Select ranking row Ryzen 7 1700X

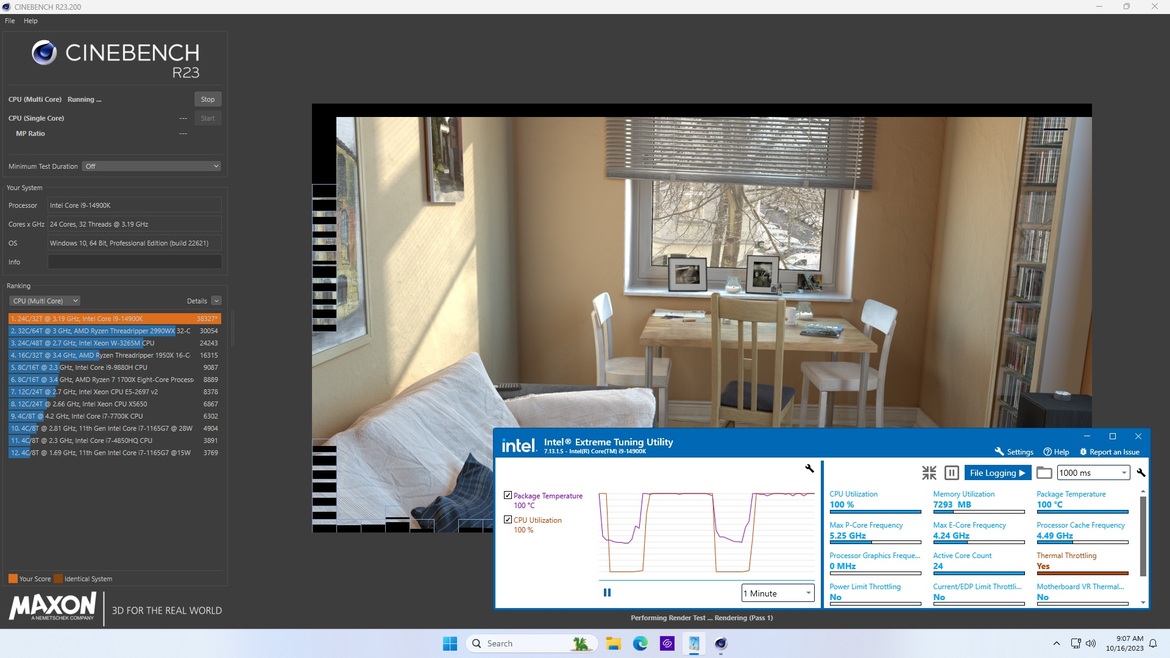pos(114,380)
